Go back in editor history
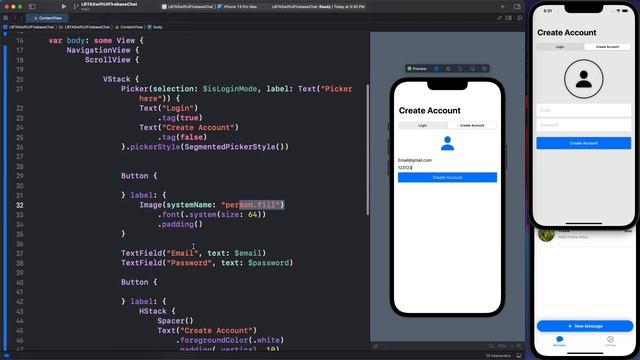The image size is (640, 360). 15,18
